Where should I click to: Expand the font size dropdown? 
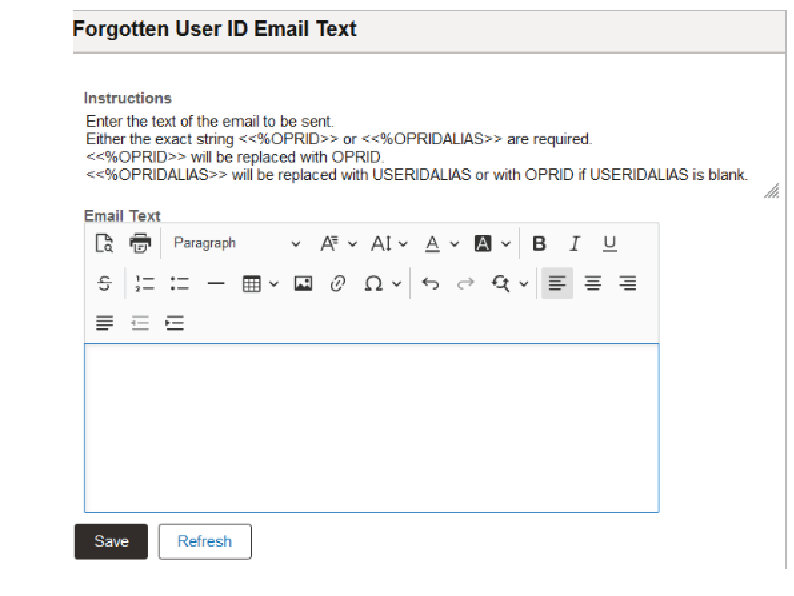389,244
